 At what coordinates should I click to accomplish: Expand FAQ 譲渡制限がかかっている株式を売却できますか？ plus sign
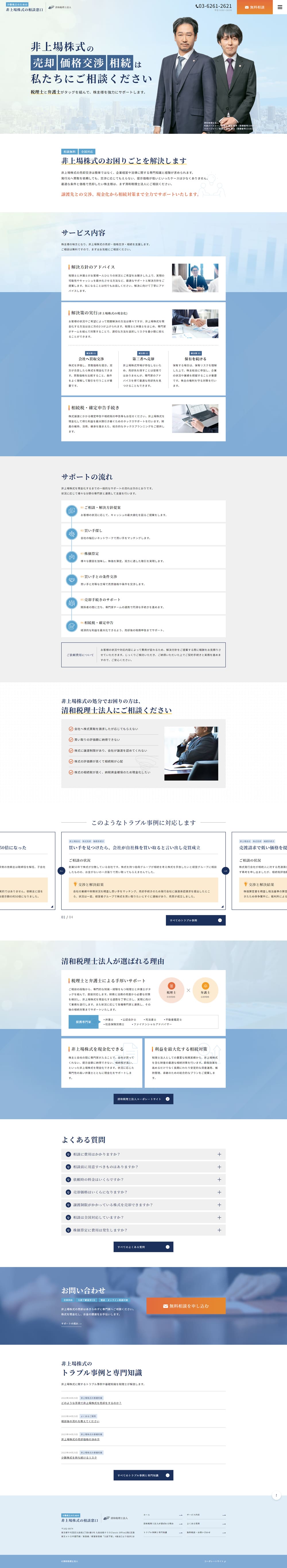[x=219, y=1205]
